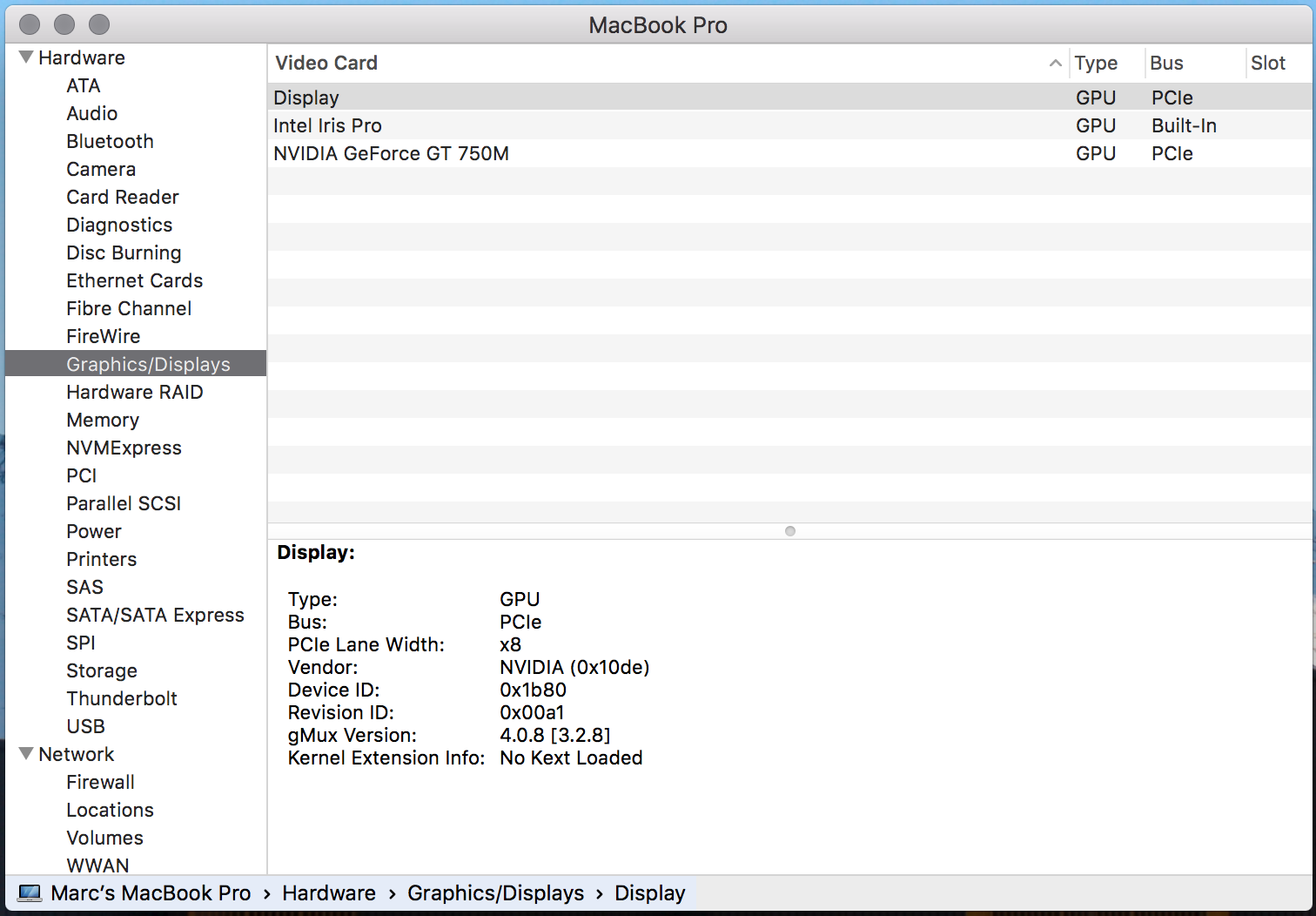Click the Vendor value NVIDIA (0x10de)
Image resolution: width=1316 pixels, height=916 pixels.
[574, 667]
